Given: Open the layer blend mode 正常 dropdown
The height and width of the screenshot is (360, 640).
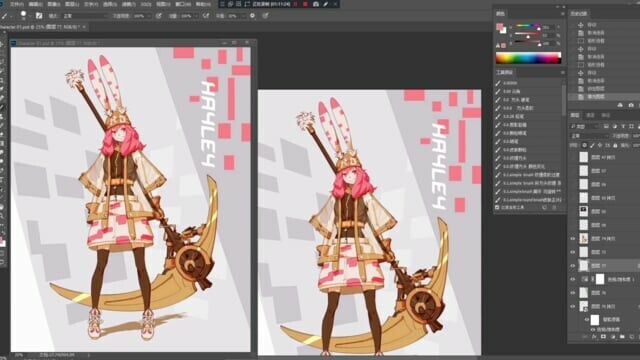Looking at the screenshot, I should 589,136.
